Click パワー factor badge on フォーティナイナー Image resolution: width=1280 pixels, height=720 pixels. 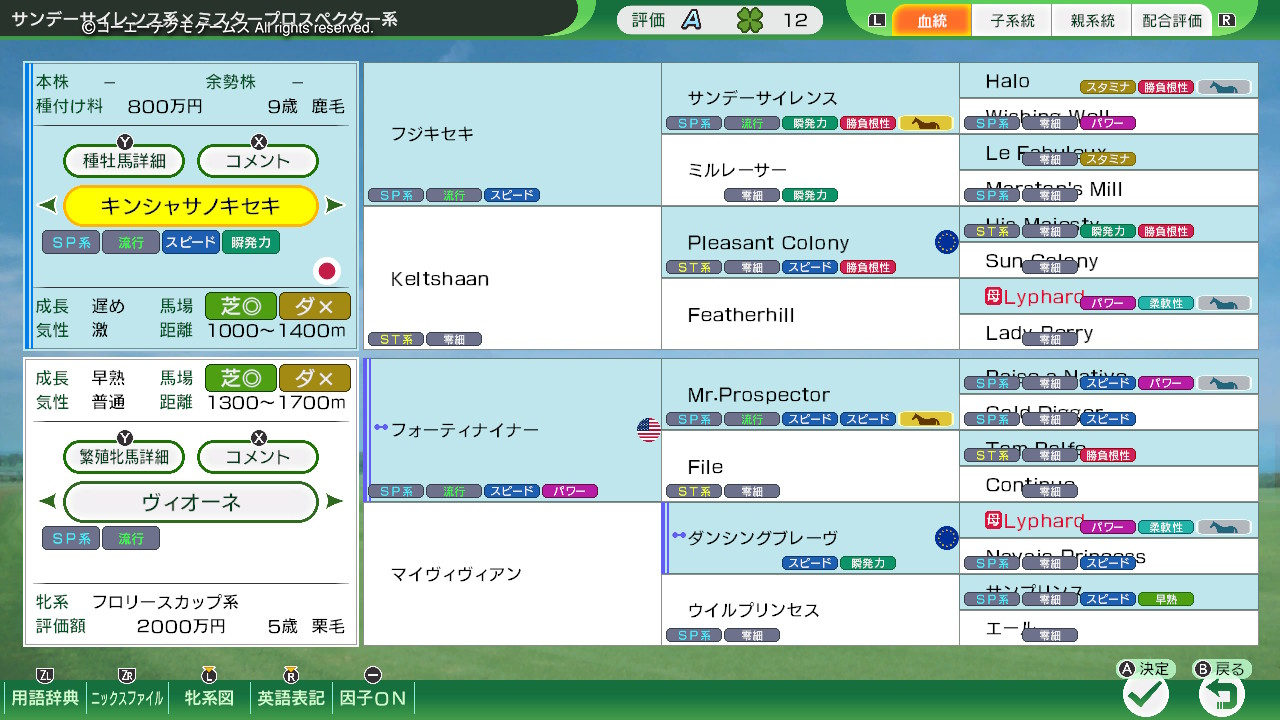[x=570, y=491]
